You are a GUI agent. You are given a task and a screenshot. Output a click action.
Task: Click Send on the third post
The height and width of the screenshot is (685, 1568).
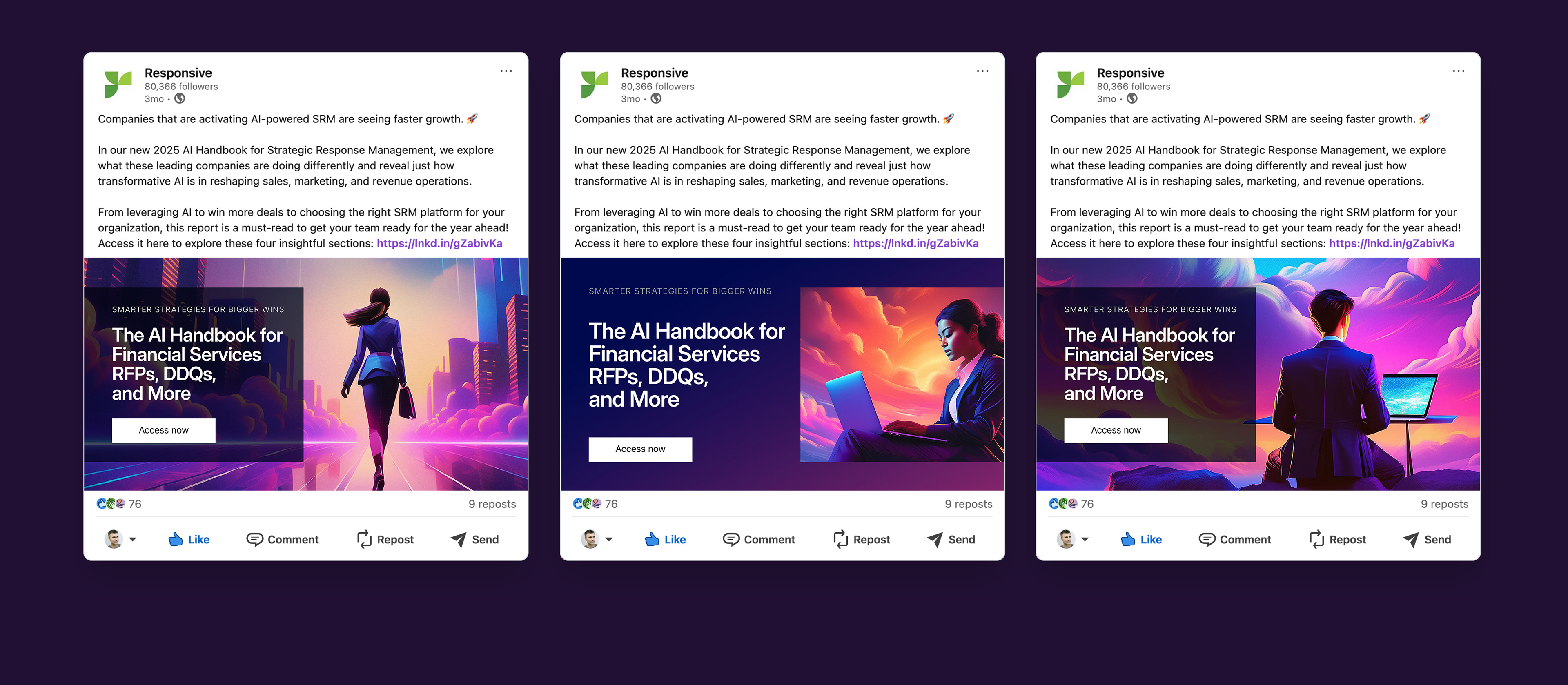(1427, 539)
